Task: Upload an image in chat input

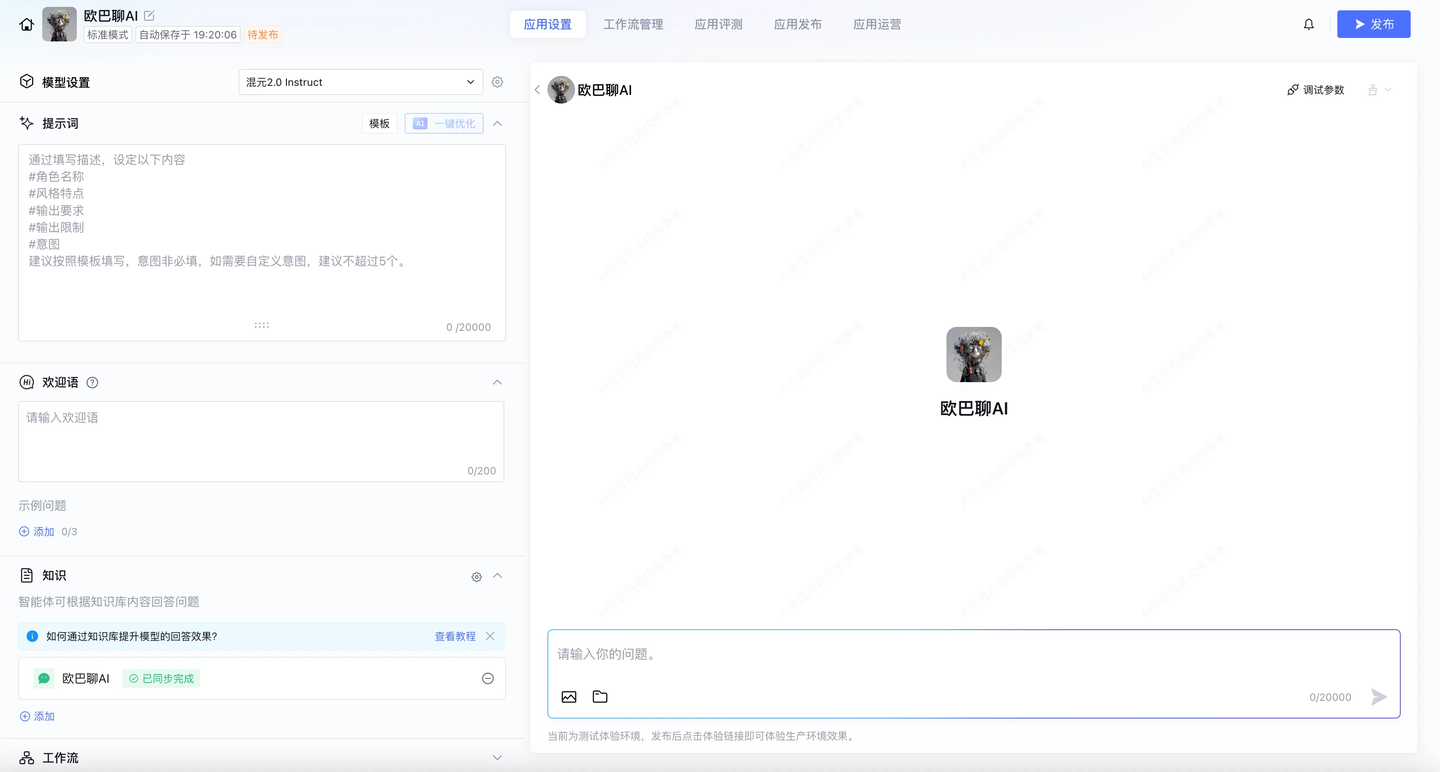Action: coord(569,697)
